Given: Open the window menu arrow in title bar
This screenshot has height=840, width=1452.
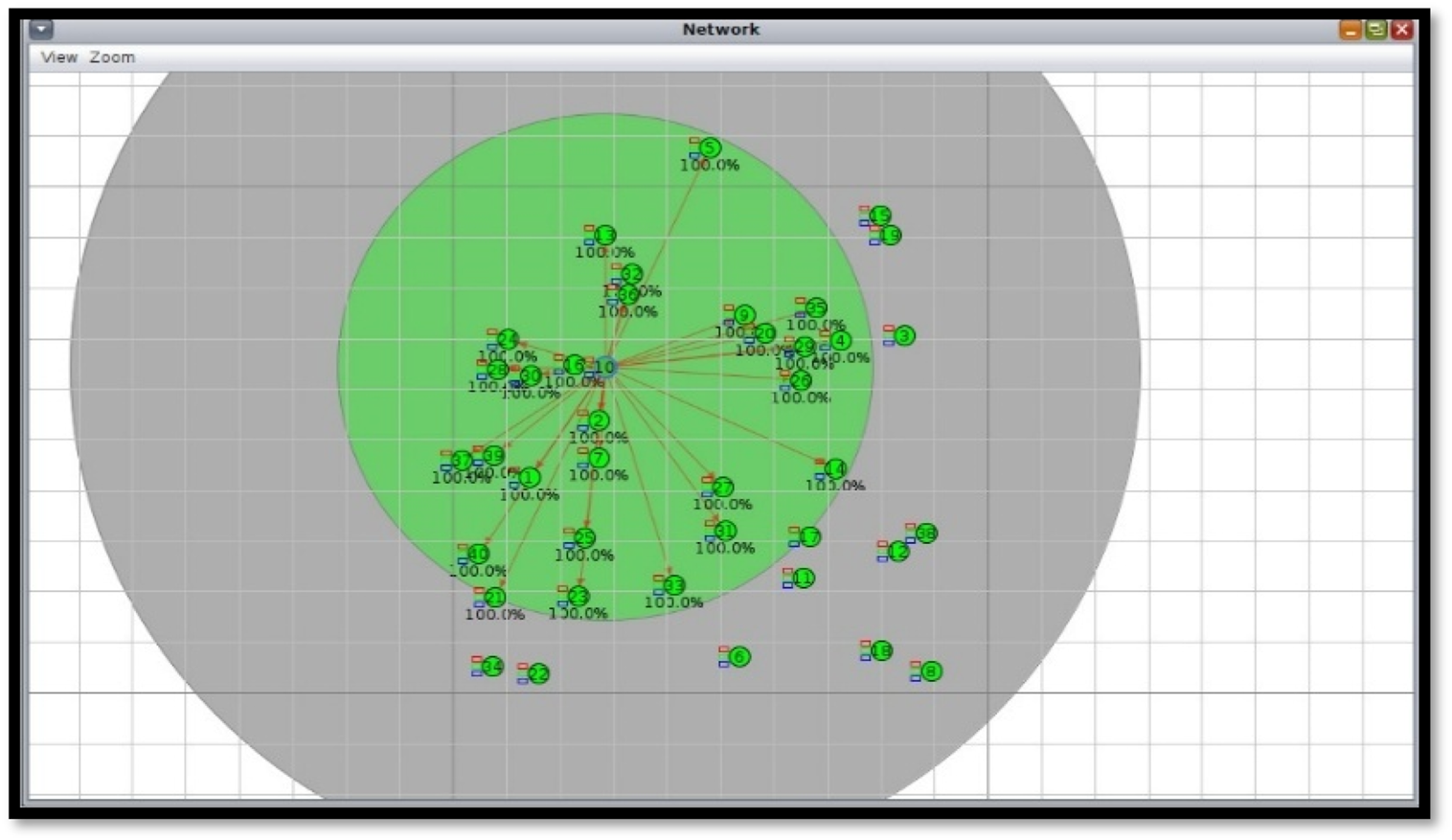Looking at the screenshot, I should pyautogui.click(x=41, y=30).
